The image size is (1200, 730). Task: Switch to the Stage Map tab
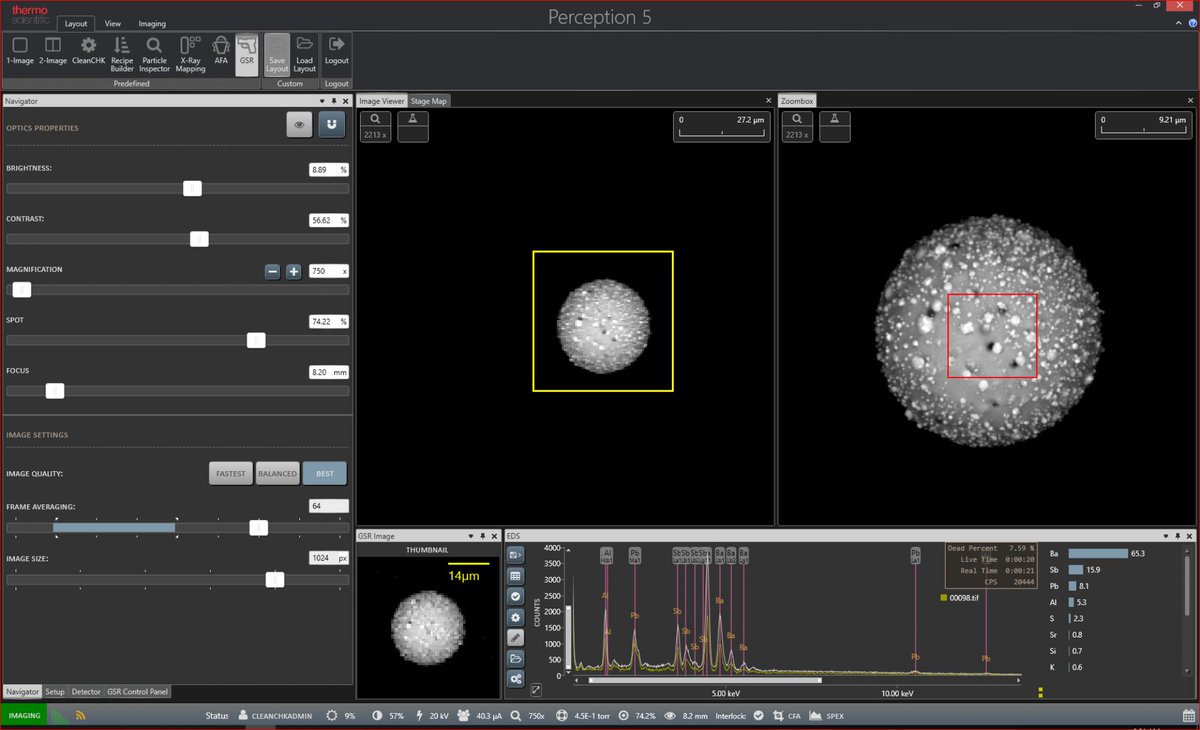[429, 101]
